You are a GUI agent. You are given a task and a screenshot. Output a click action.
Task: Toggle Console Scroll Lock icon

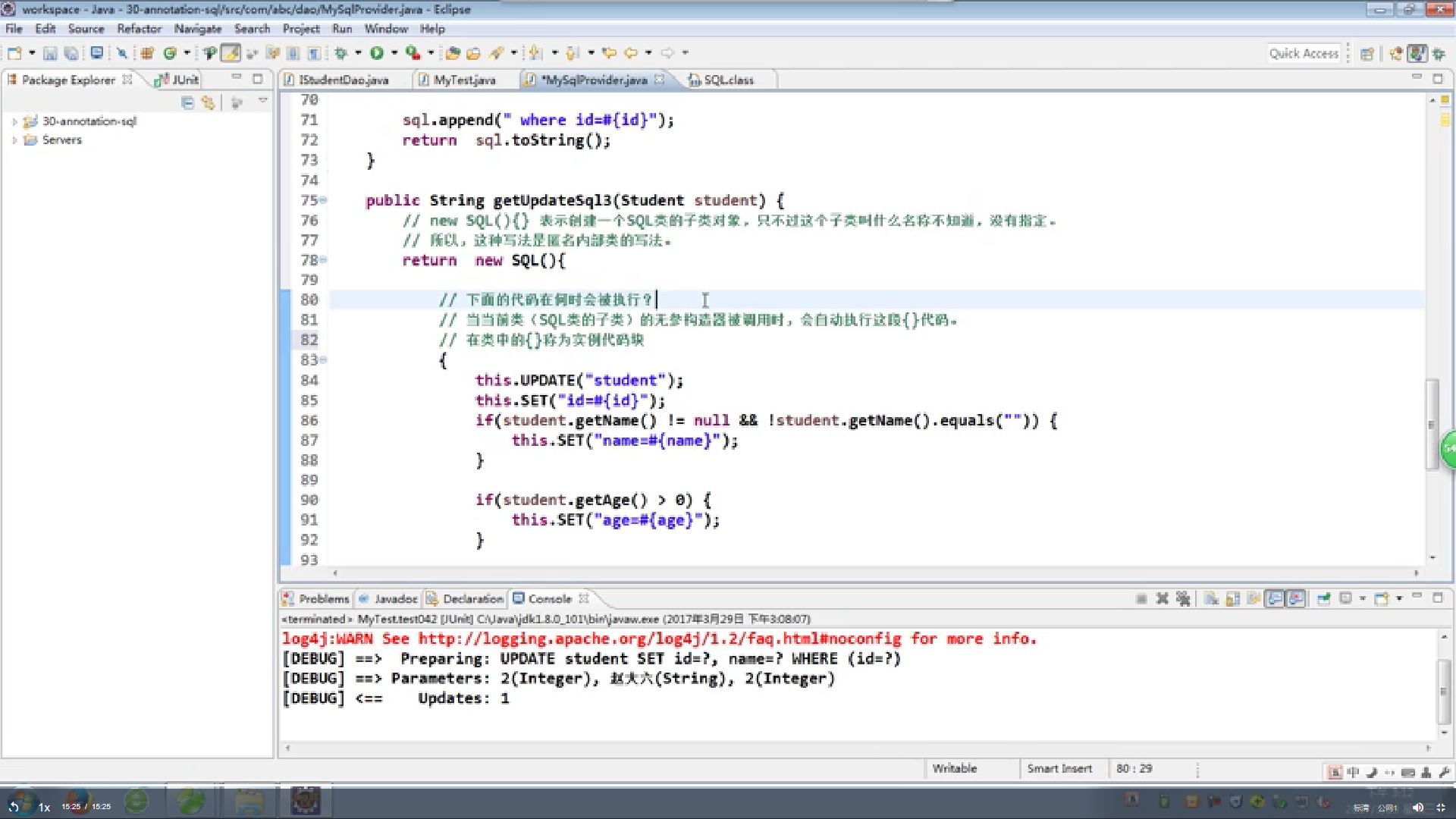[x=1233, y=599]
